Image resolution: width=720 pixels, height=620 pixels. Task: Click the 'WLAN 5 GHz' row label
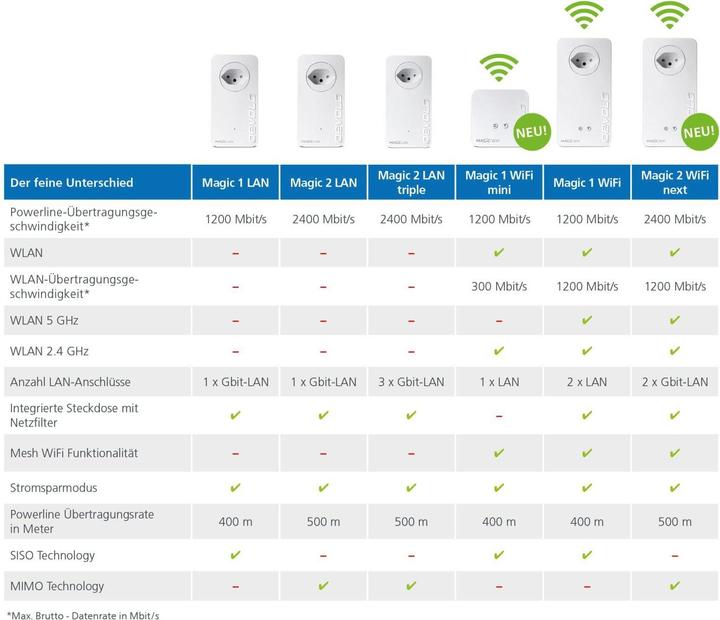coord(44,320)
